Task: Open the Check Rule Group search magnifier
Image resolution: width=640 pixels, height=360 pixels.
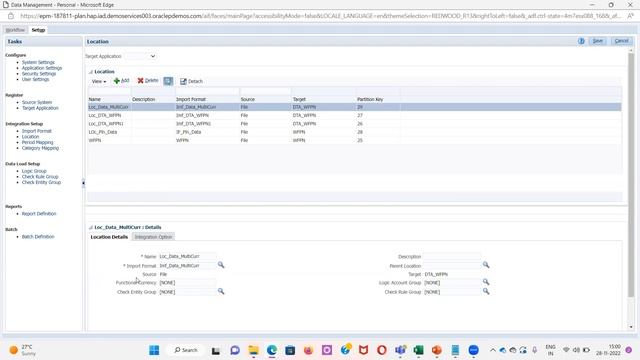Action: tap(486, 291)
